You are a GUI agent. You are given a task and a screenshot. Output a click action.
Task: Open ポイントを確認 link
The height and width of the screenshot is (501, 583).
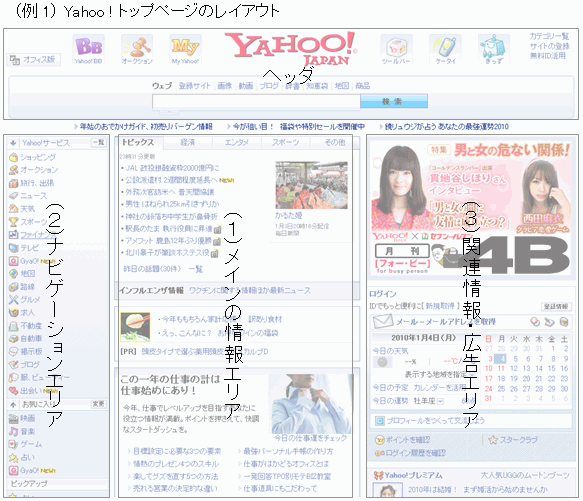coord(408,440)
